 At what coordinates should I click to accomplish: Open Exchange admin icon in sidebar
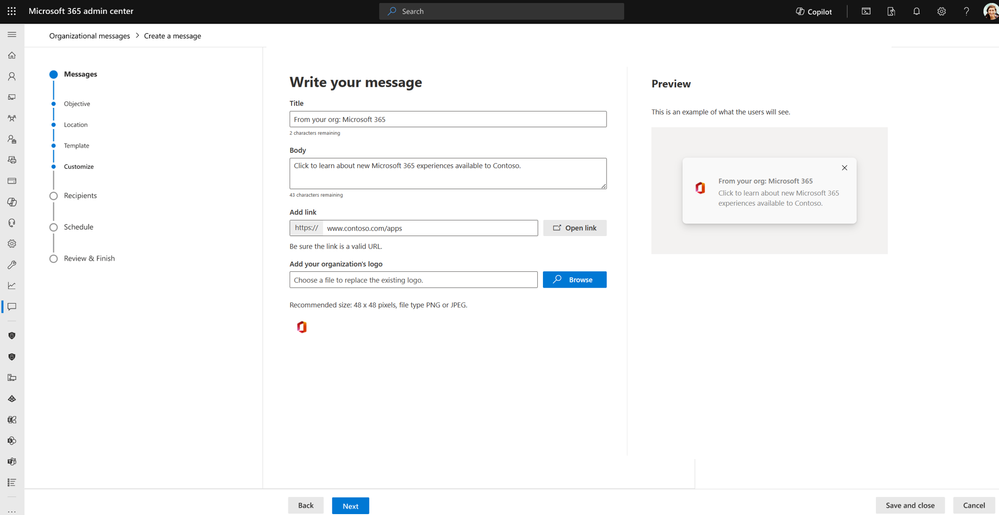pos(11,419)
